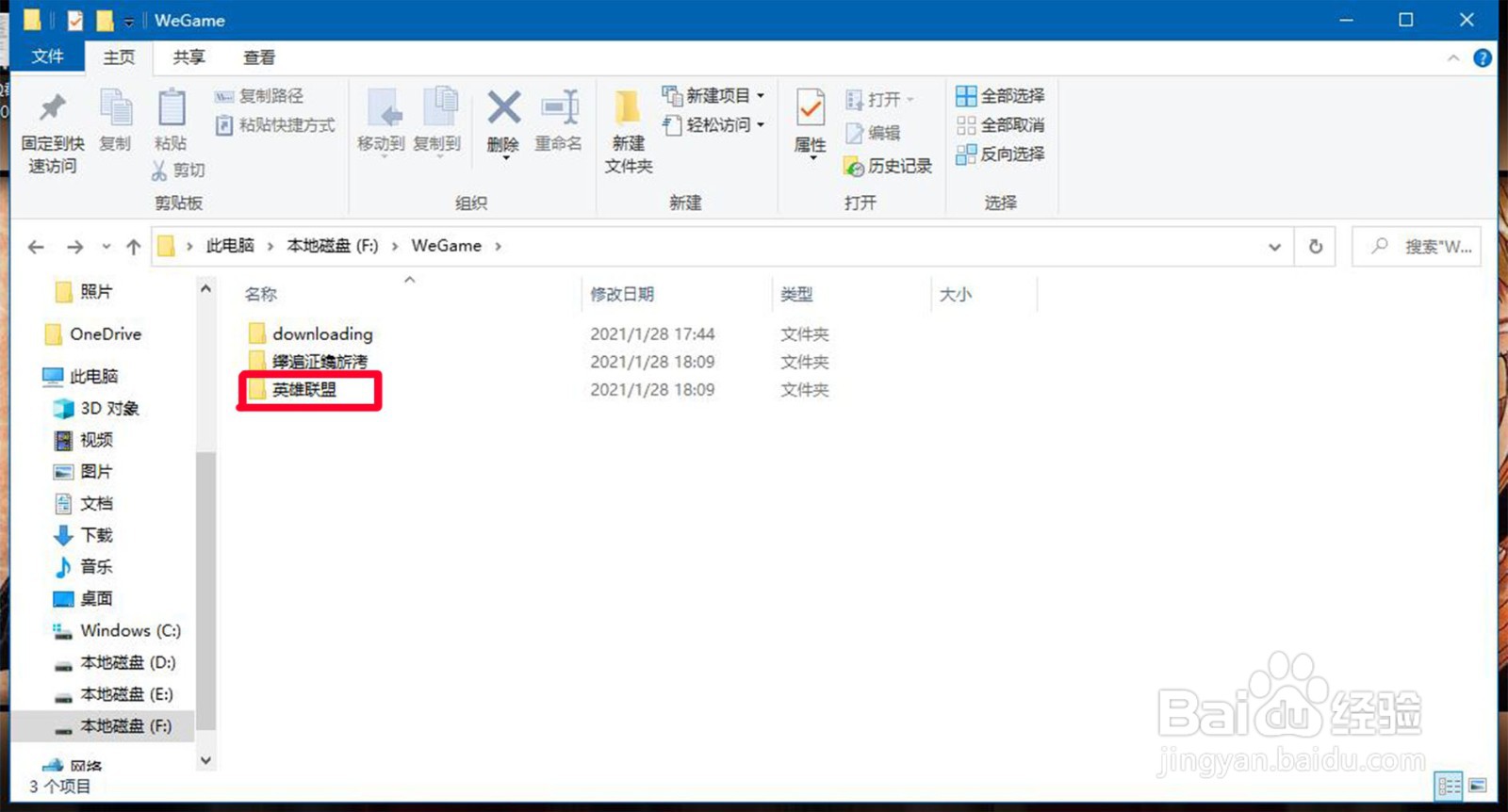Open New item (新建项目) dropdown
The width and height of the screenshot is (1508, 812).
[x=713, y=95]
